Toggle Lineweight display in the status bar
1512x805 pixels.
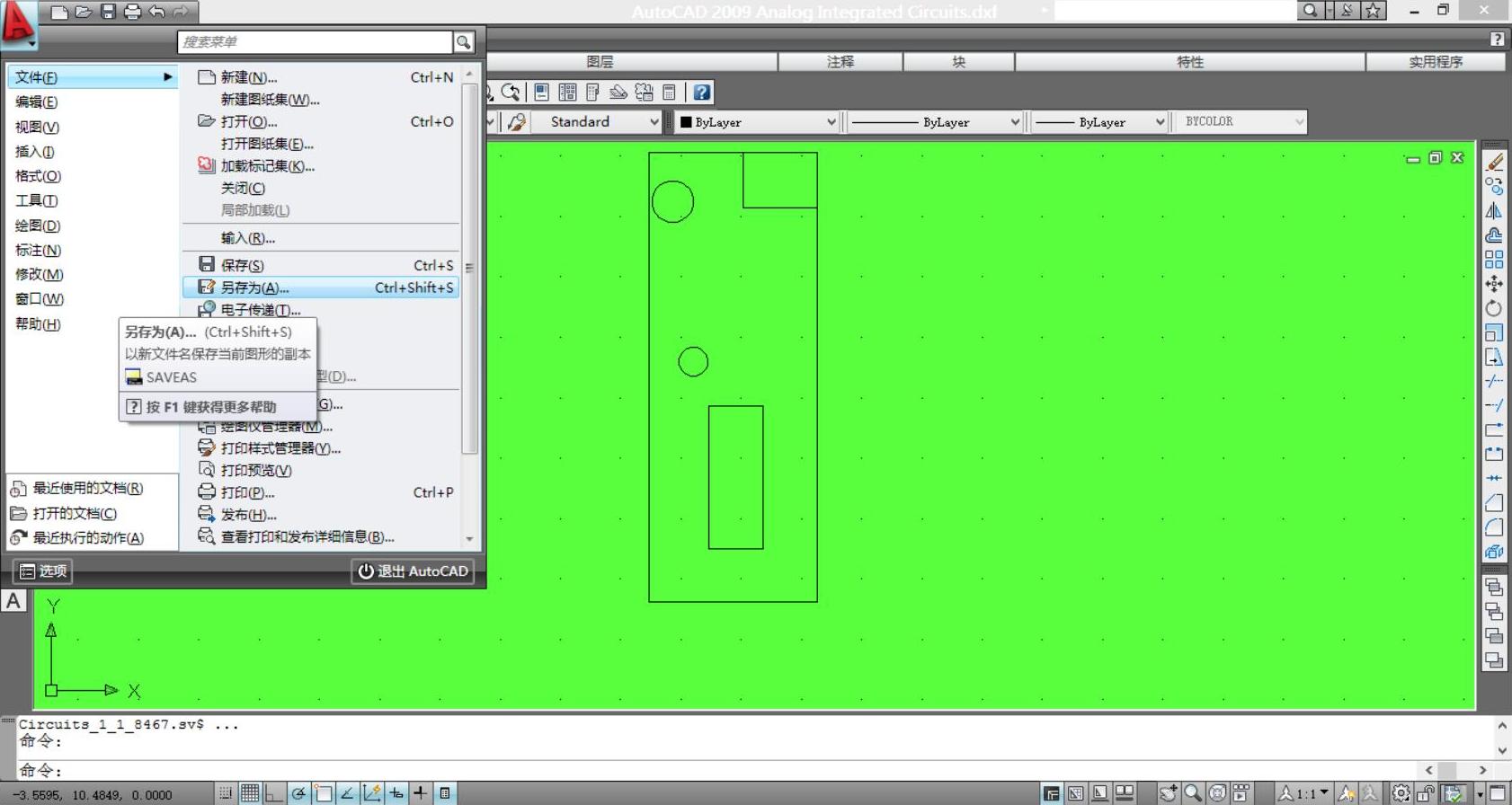click(x=420, y=793)
